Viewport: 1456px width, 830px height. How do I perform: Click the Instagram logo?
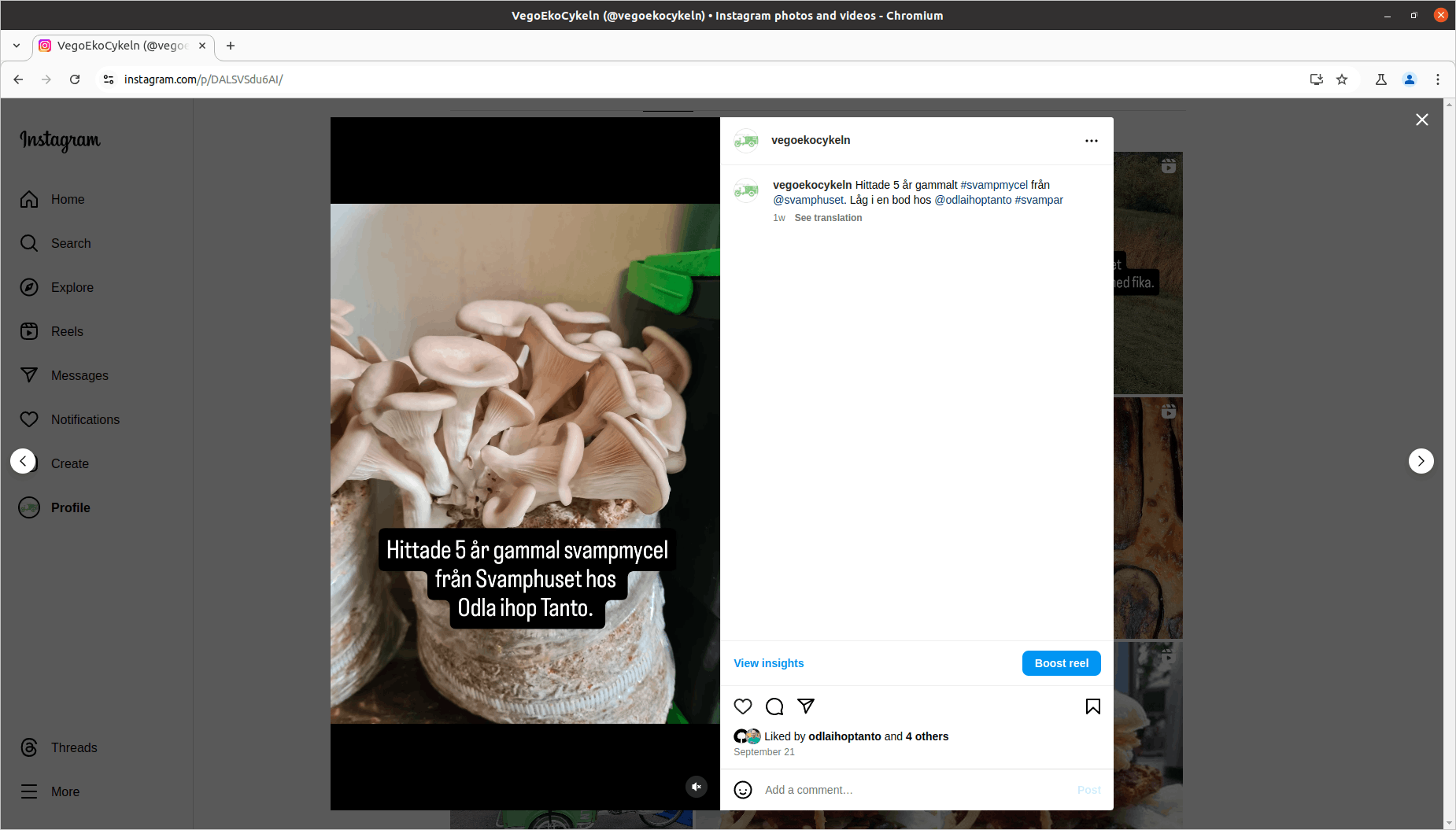[60, 140]
